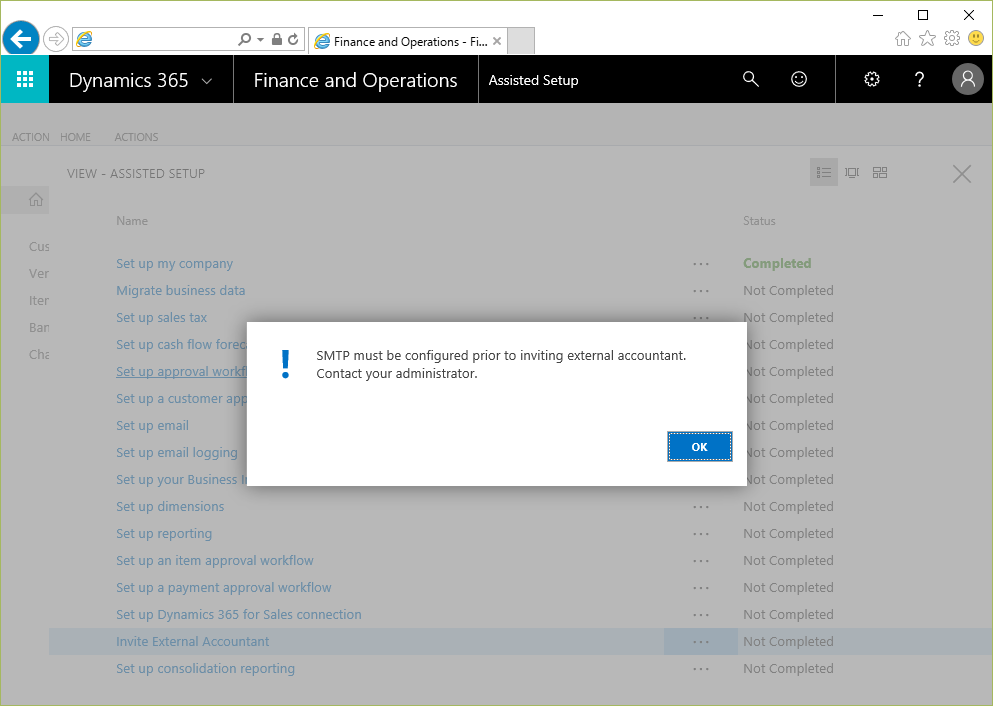
Task: Minimize the browser window
Action: click(x=878, y=15)
